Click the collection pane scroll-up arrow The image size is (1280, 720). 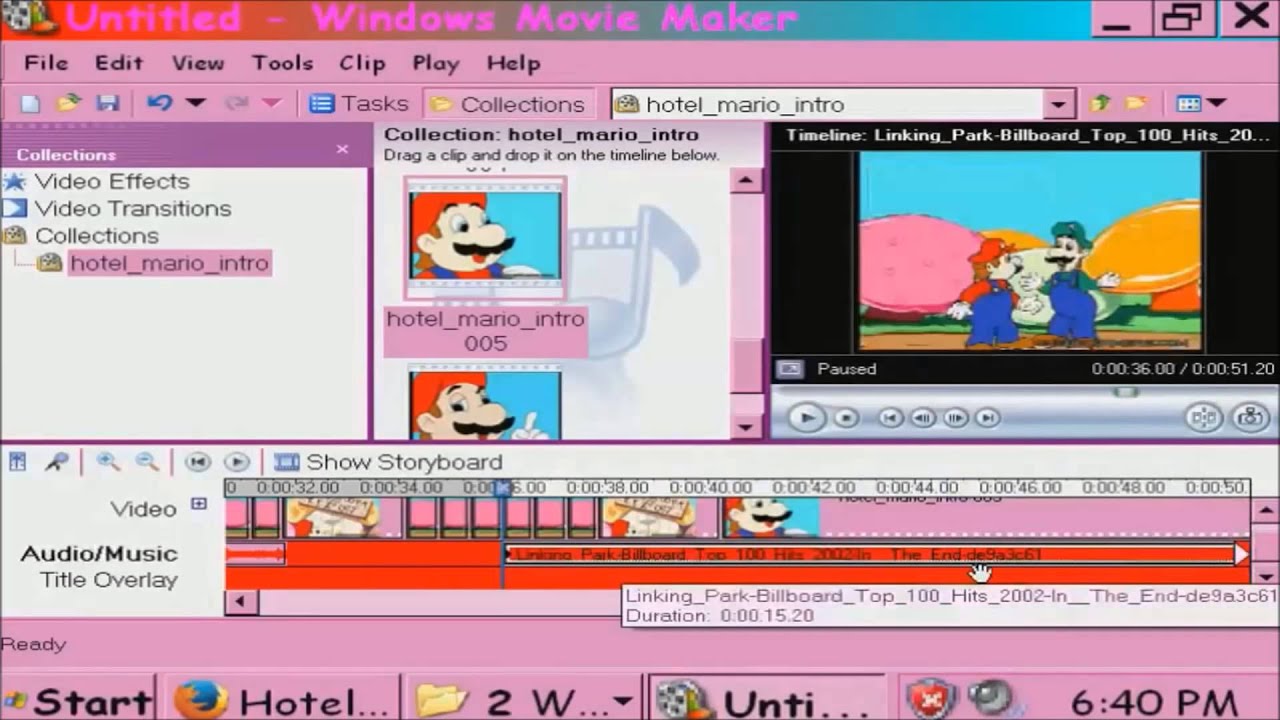[746, 182]
